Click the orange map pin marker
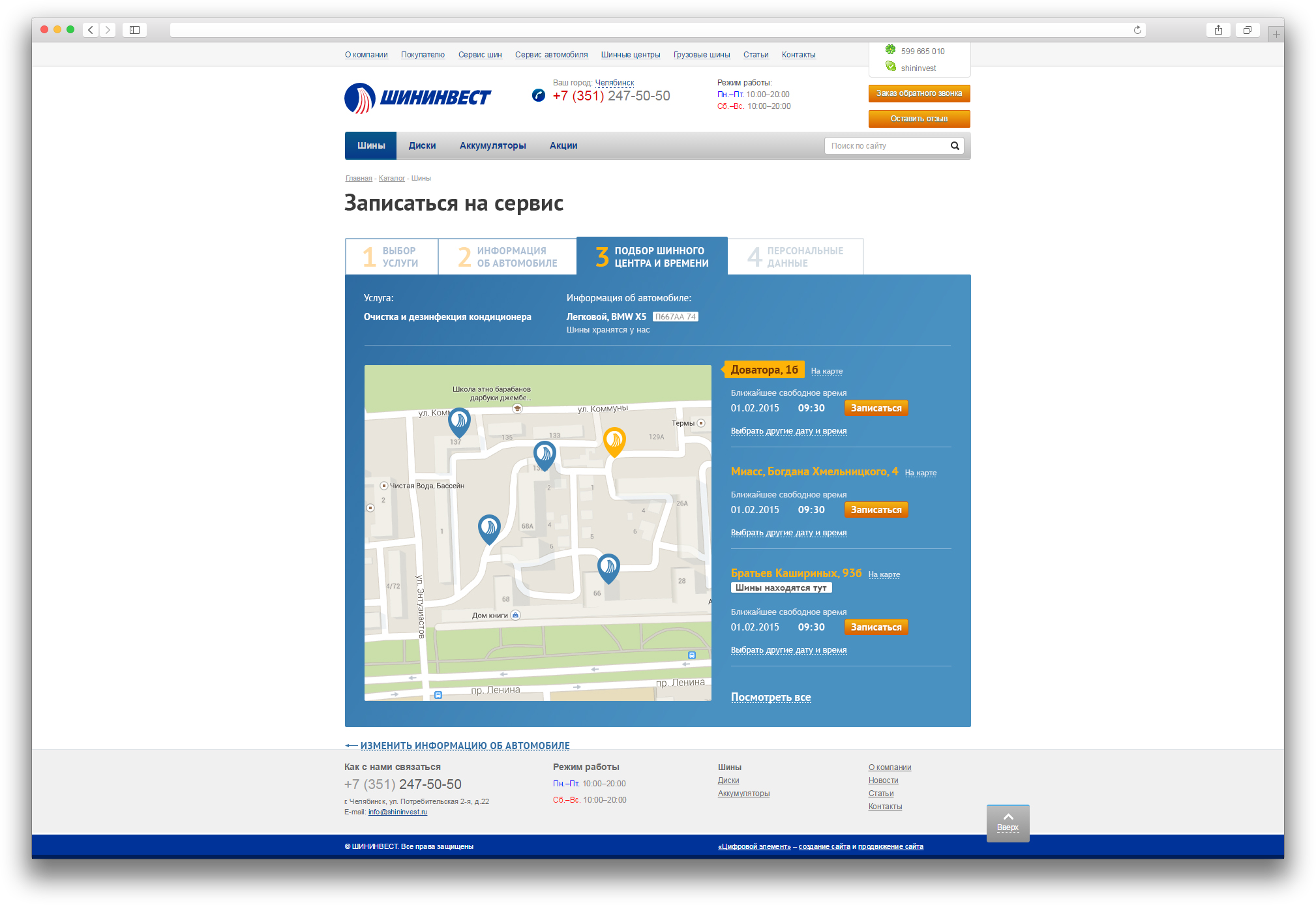This screenshot has width=1316, height=905. coord(614,440)
